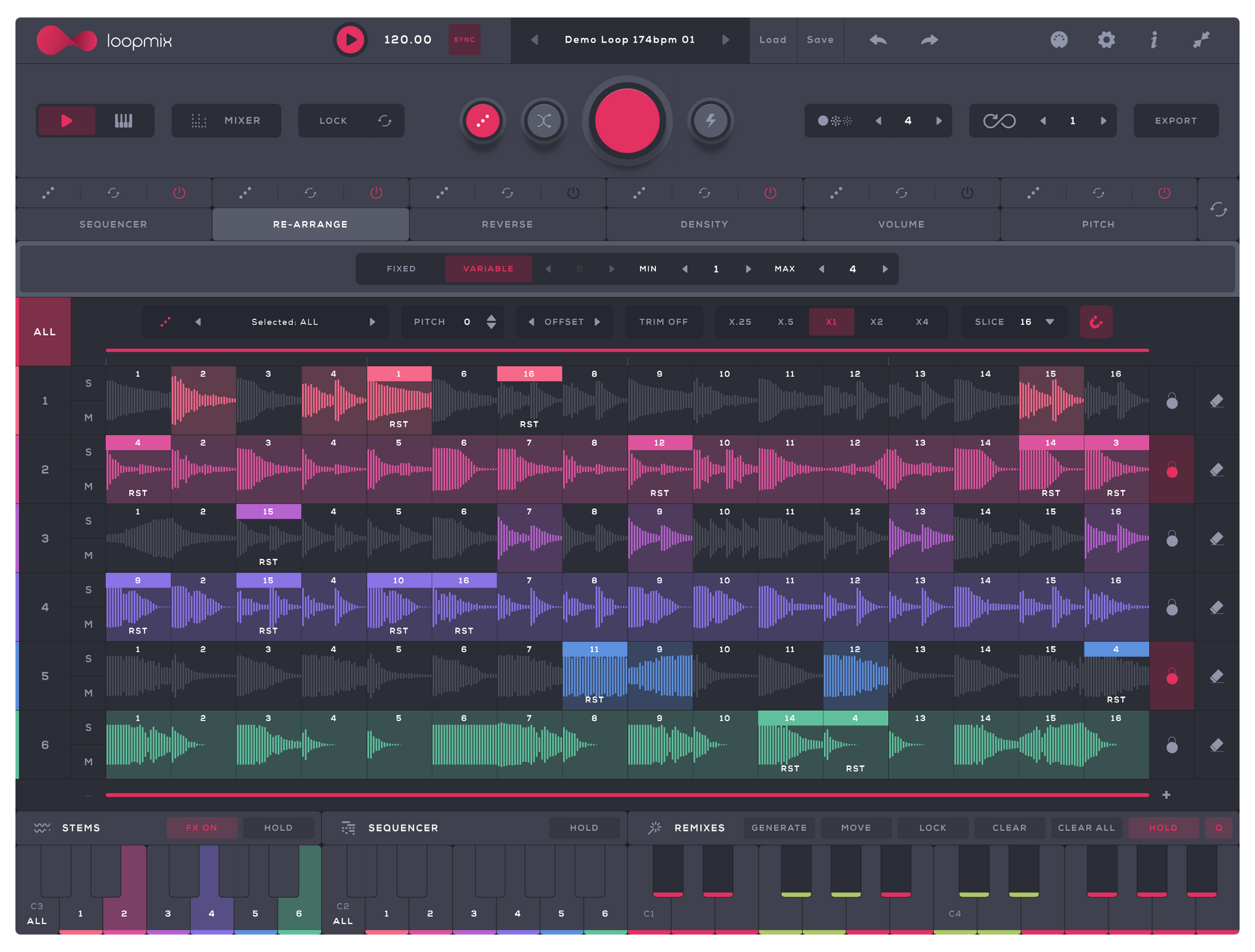Select the keyboard play mode icon
1255x952 pixels.
[x=124, y=121]
